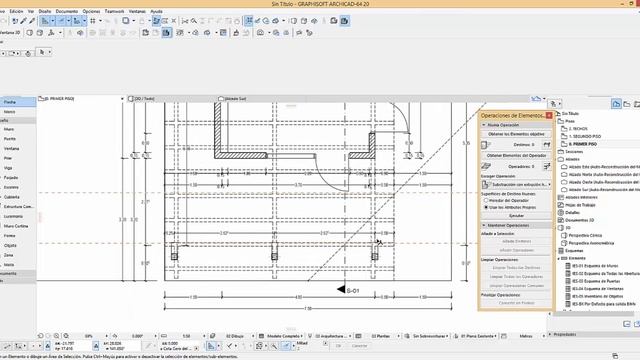This screenshot has width=640, height=360.
Task: Collapse the Elemento schedules tree node
Action: (558, 258)
